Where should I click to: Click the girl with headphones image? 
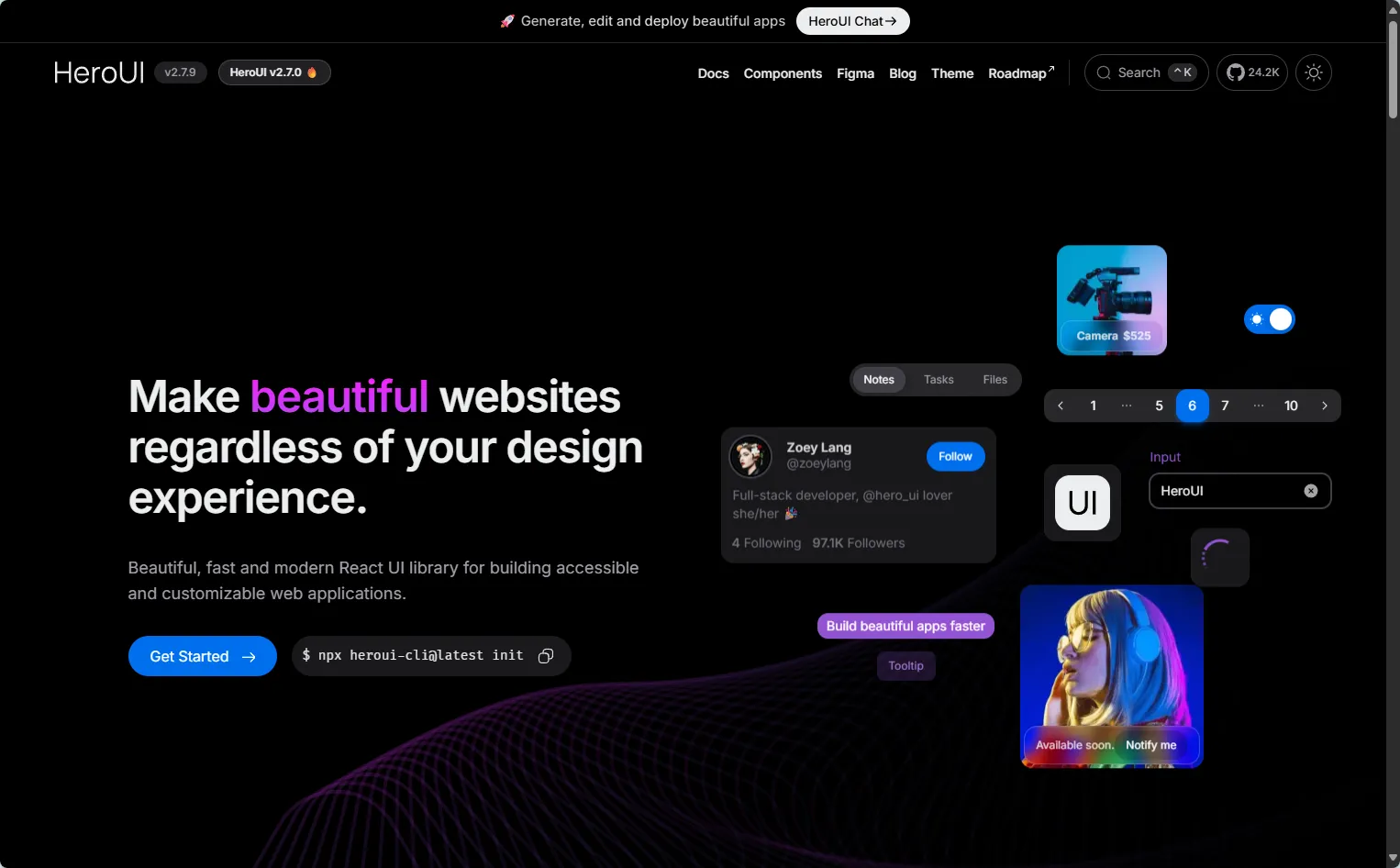(1112, 676)
